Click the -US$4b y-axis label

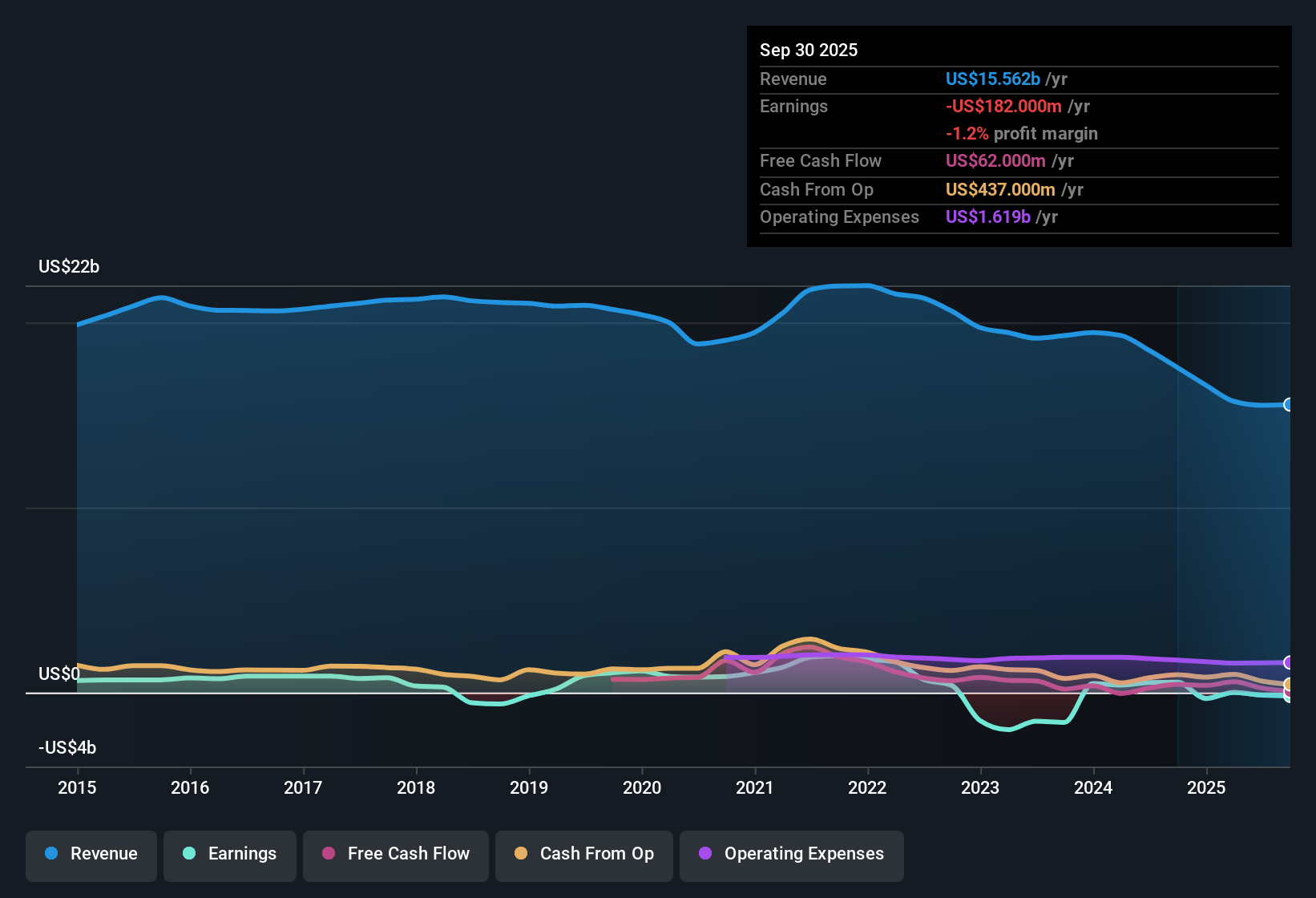click(67, 748)
